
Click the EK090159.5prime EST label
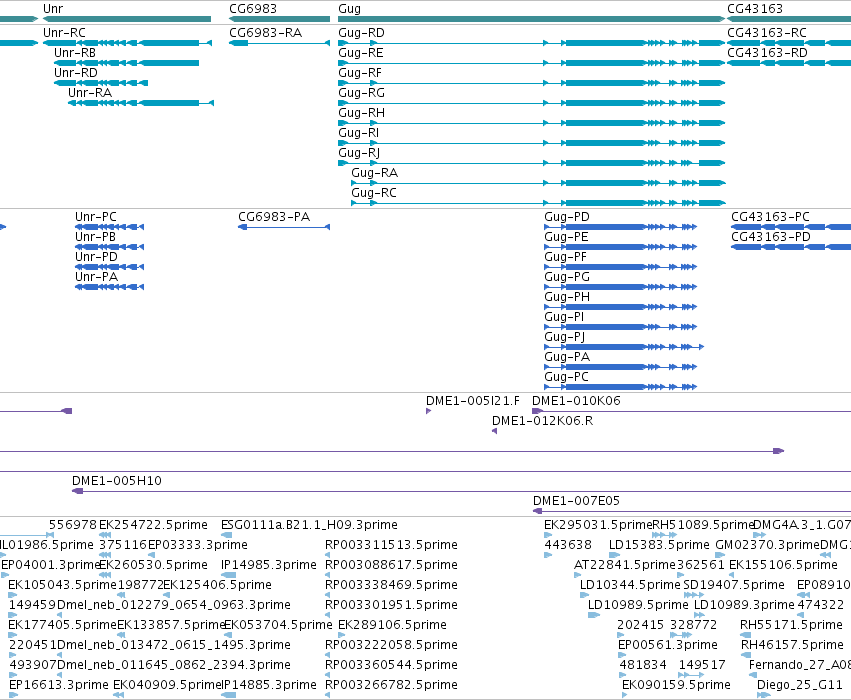(x=676, y=685)
